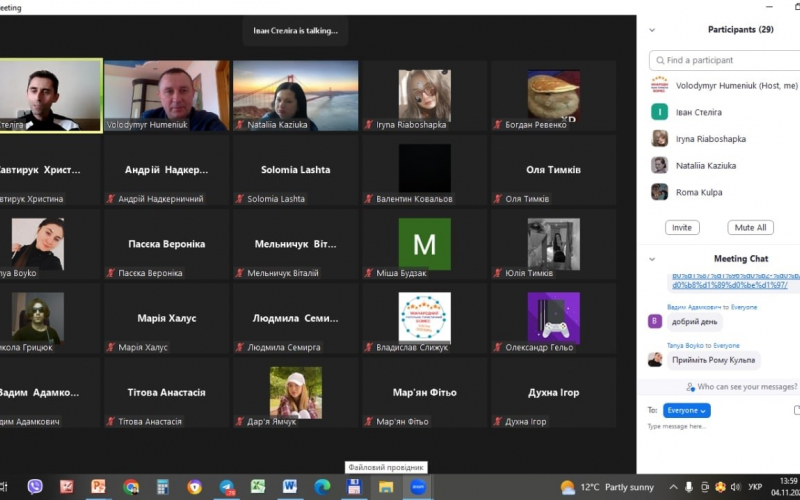The height and width of the screenshot is (500, 800).
Task: Select Олександр Гельо purple console avatar
Action: pos(554,318)
